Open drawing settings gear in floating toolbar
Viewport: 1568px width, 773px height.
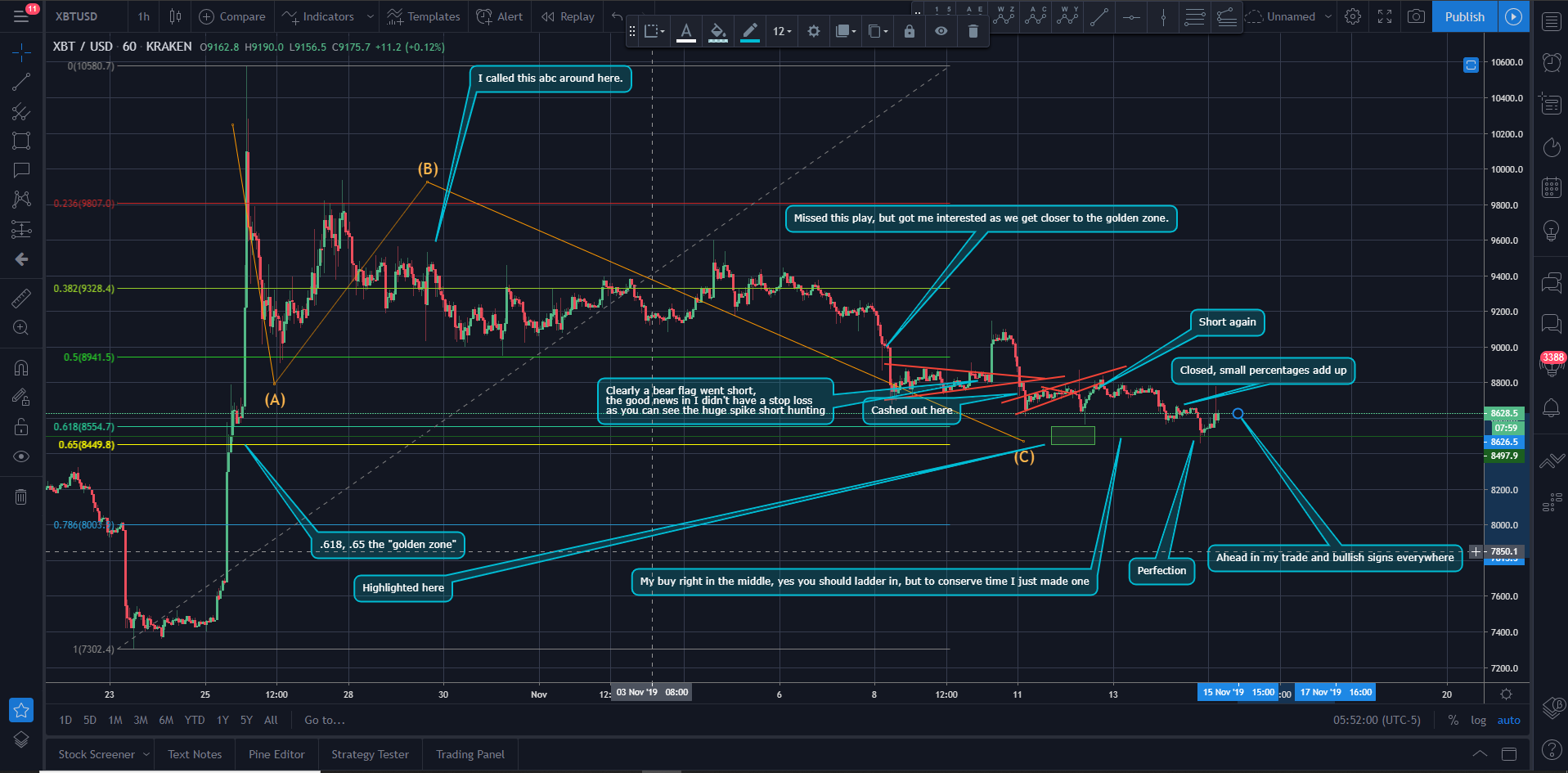(813, 31)
